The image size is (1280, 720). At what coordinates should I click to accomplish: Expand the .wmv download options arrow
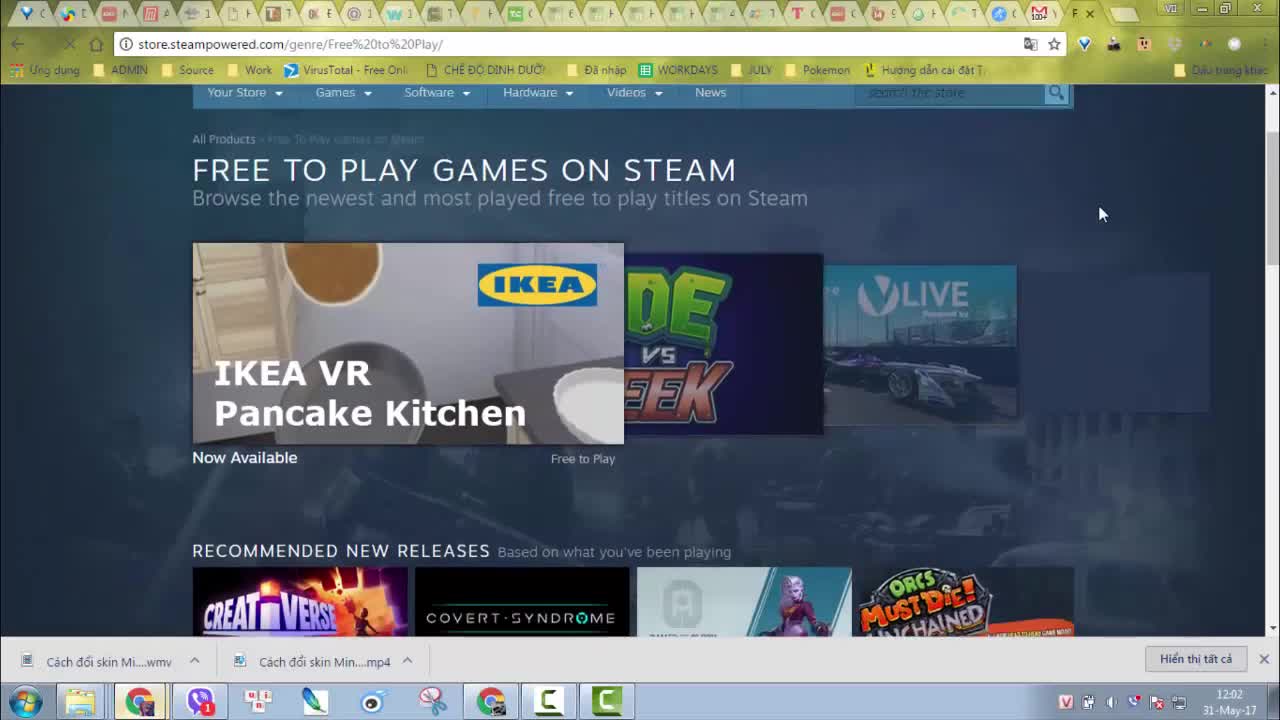point(194,661)
